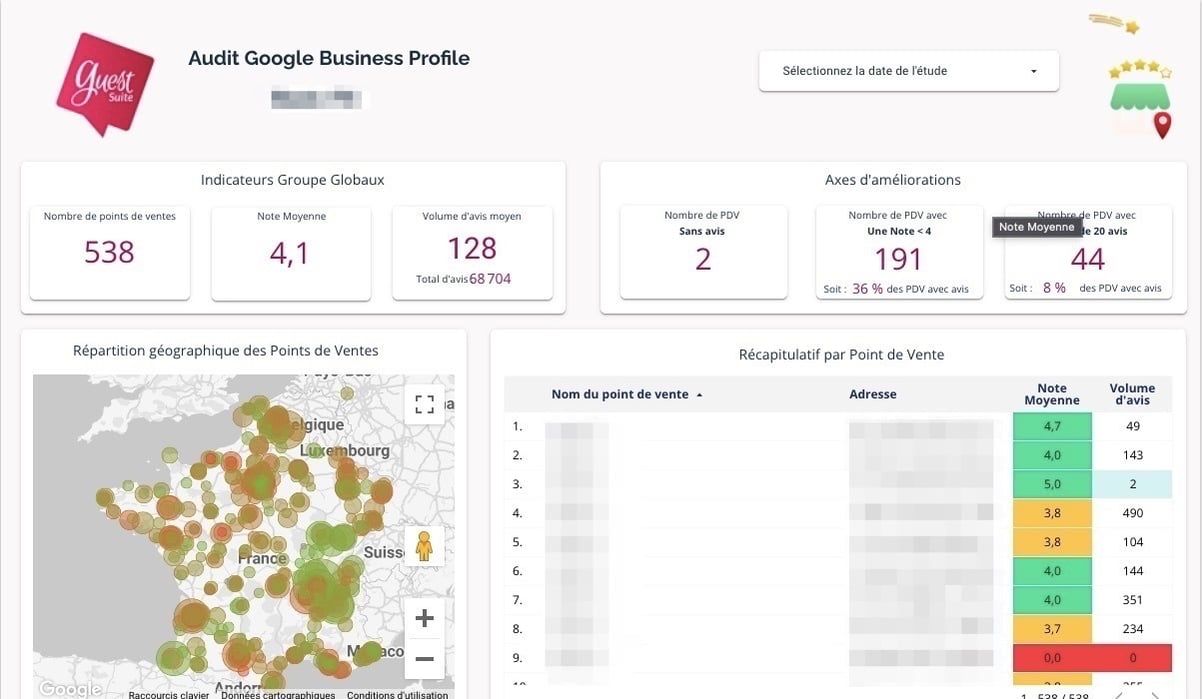Click the Guest Suite logo
Image resolution: width=1202 pixels, height=699 pixels.
[105, 84]
